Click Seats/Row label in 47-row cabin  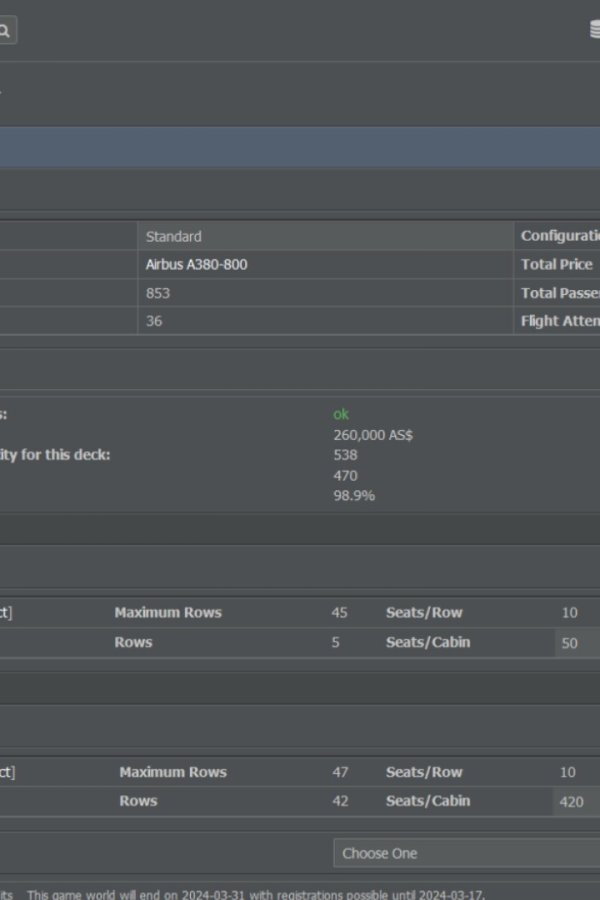[x=424, y=772]
